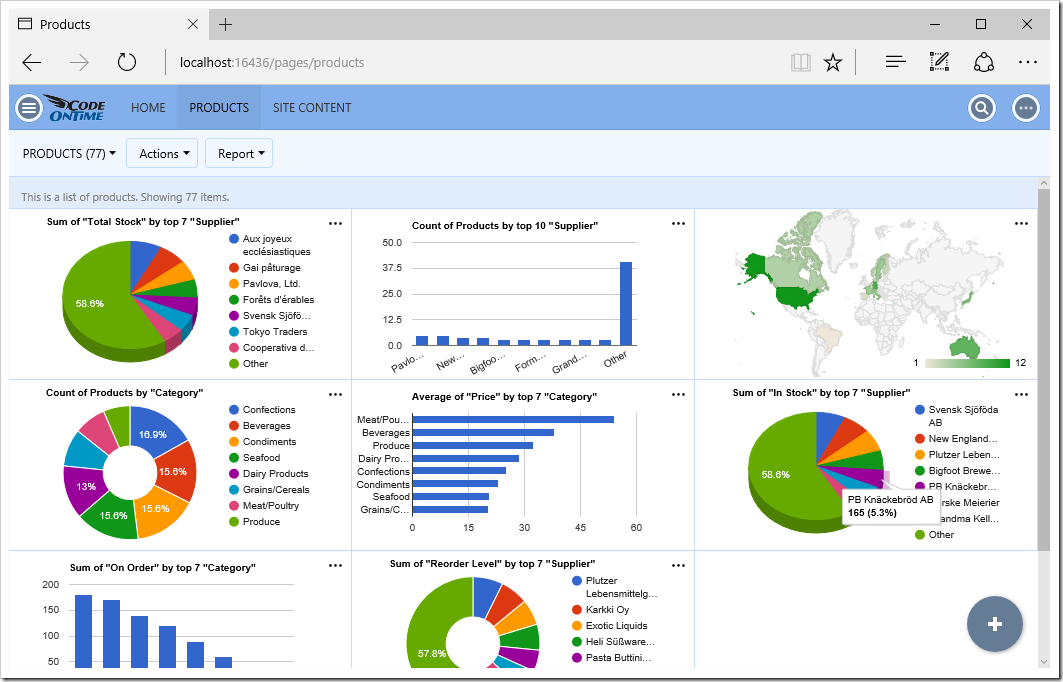Add page to favorites with star icon

[x=833, y=63]
